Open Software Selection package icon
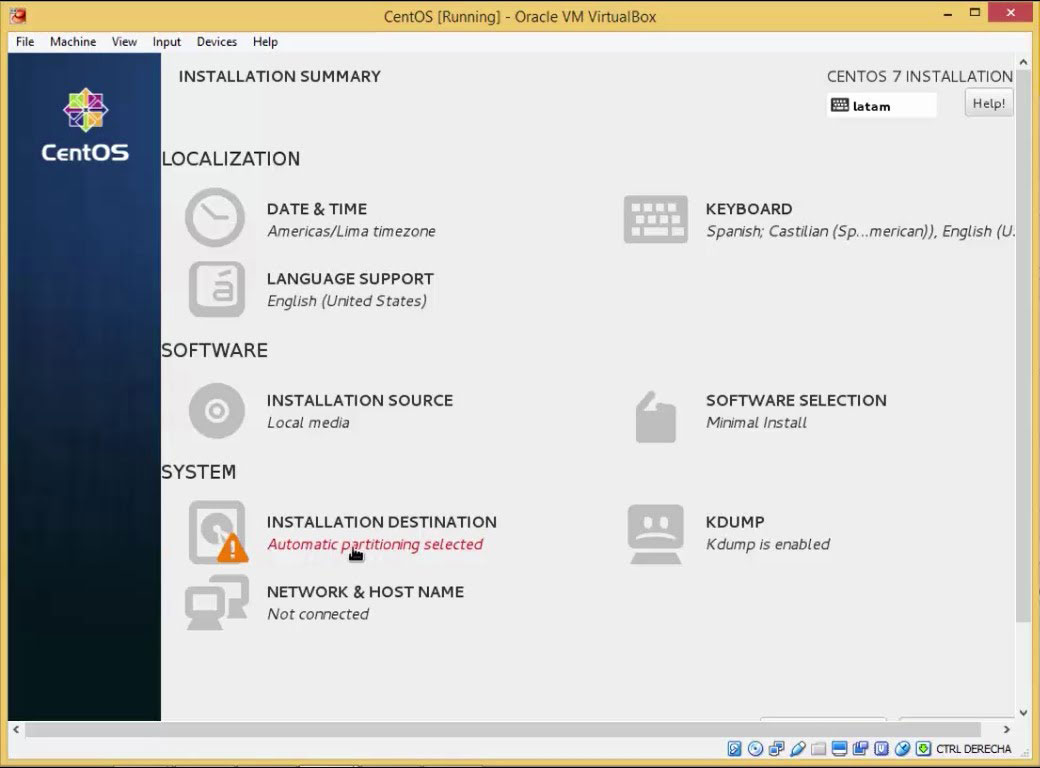 point(655,417)
